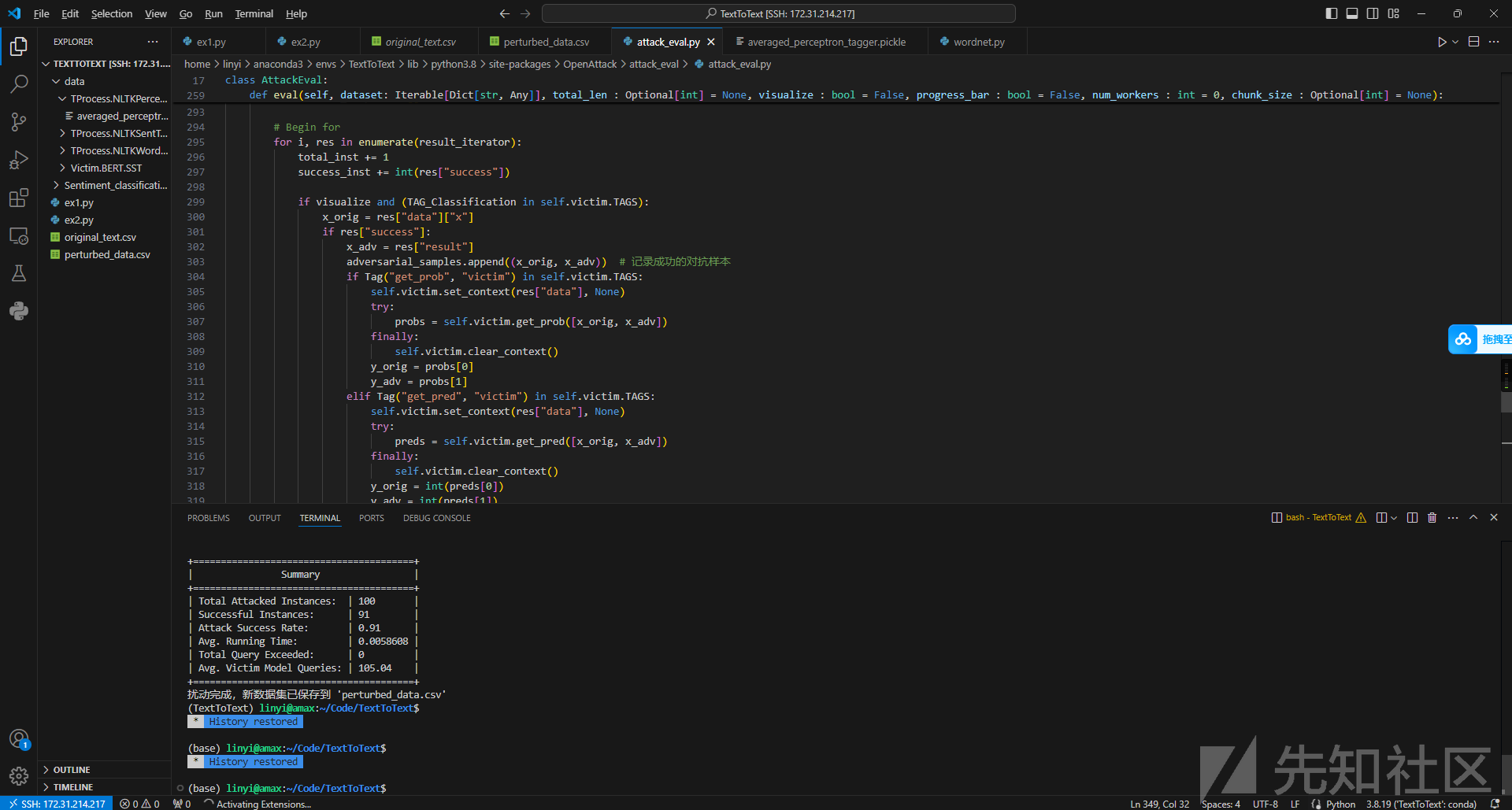Switch to the DEBUG CONSOLE panel tab
The height and width of the screenshot is (810, 1512).
[437, 518]
